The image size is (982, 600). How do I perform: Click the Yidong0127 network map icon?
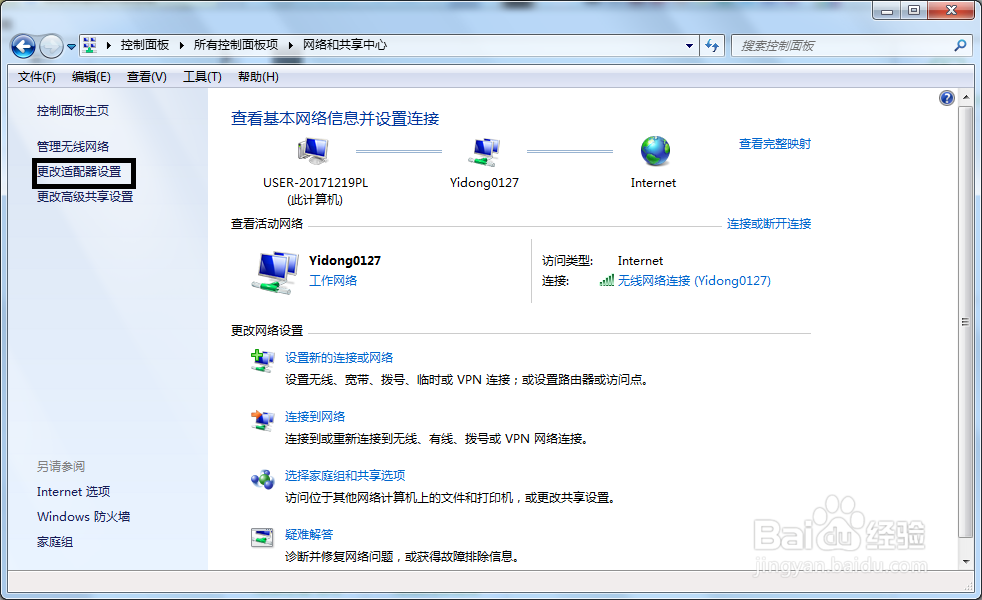coord(484,152)
